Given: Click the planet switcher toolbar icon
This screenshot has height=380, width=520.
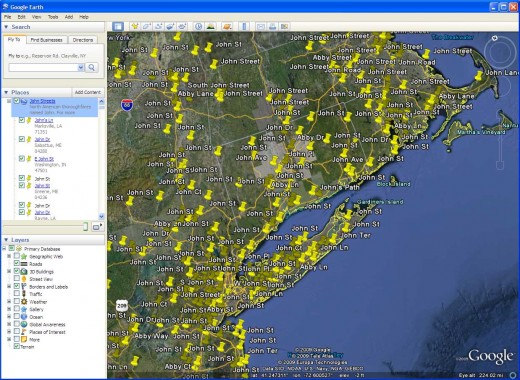Looking at the screenshot, I should (x=227, y=26).
